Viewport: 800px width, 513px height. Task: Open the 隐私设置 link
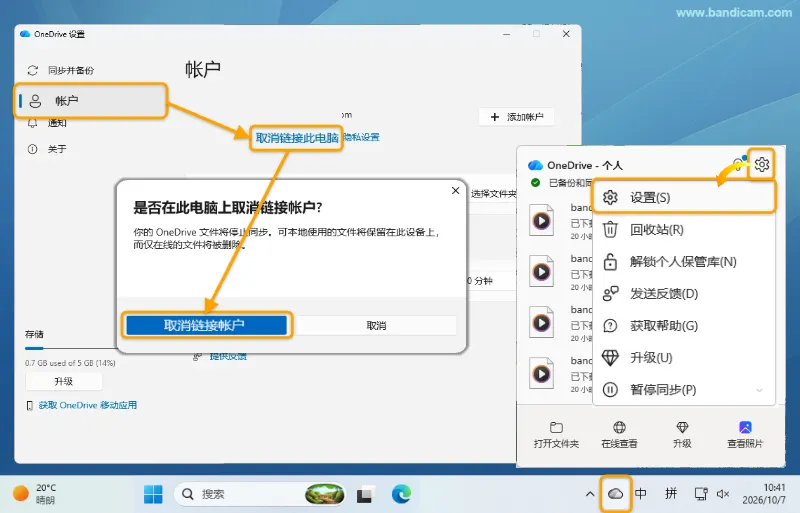[362, 137]
